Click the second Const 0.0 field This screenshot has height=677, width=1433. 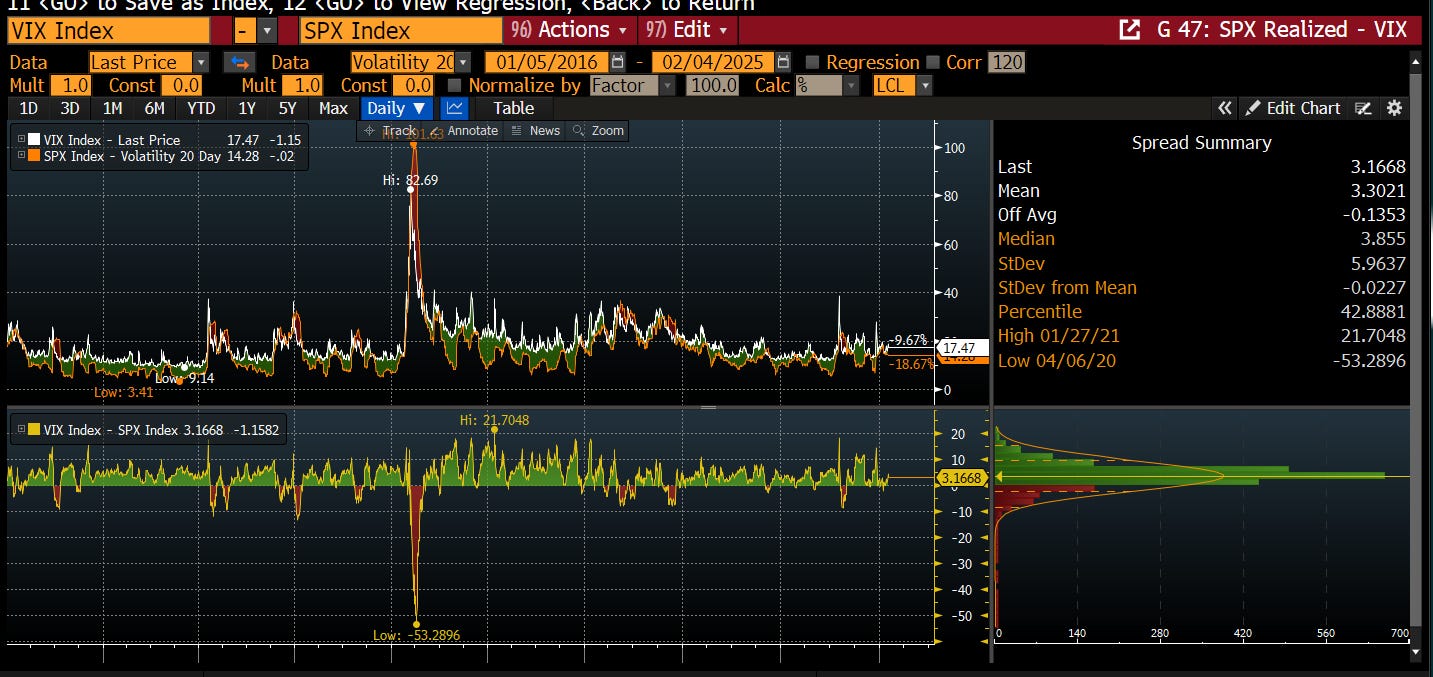[412, 85]
